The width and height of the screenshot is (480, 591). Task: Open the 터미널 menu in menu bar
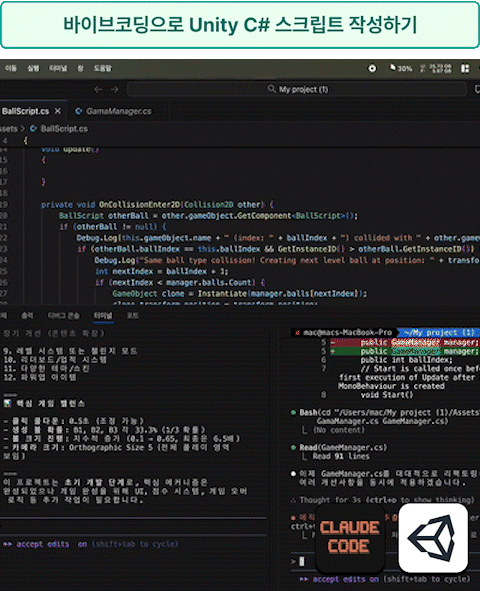click(58, 68)
